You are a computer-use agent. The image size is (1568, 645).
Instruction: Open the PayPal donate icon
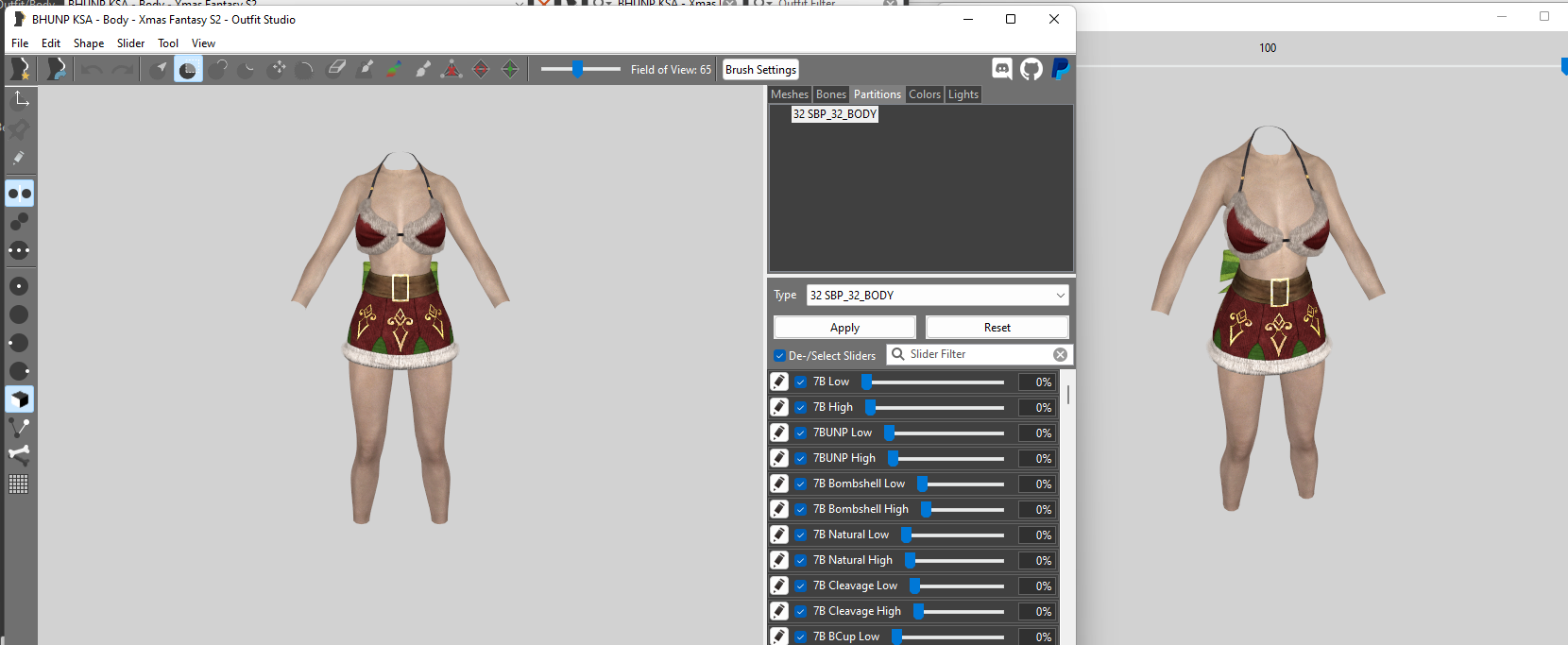coord(1060,69)
